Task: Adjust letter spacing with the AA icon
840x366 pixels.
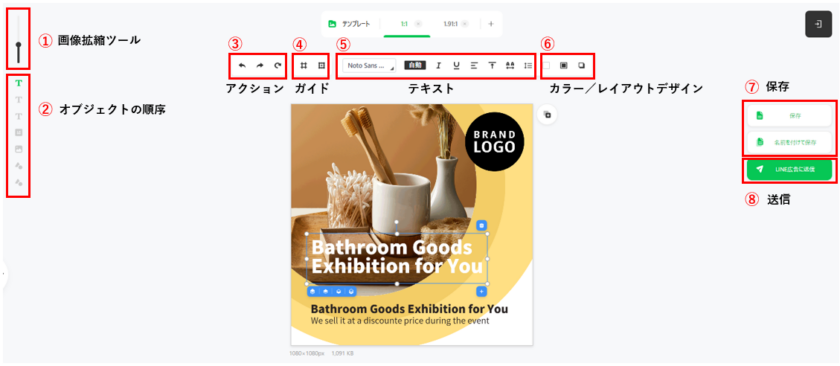Action: tap(510, 65)
